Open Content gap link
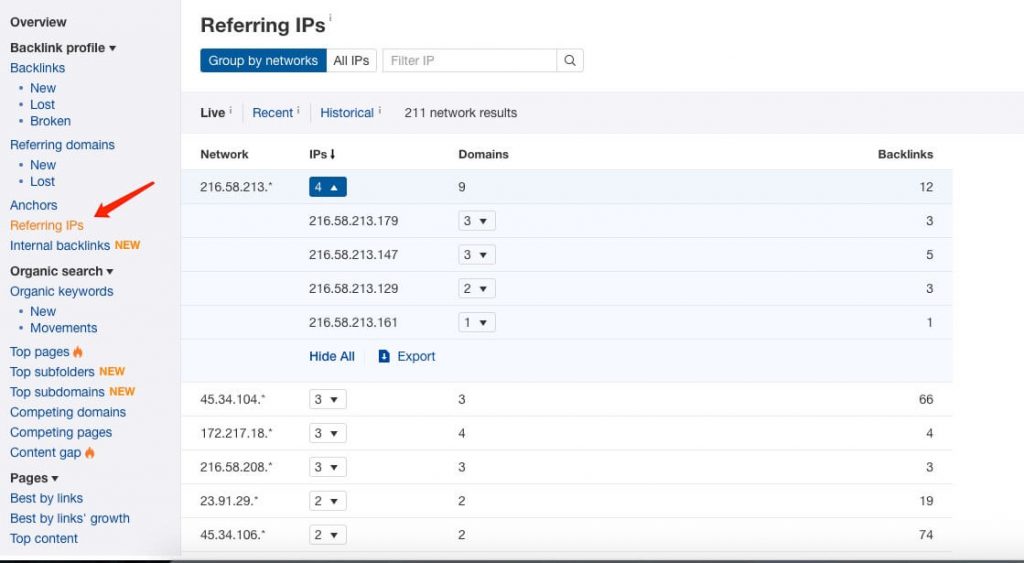The width and height of the screenshot is (1024, 563). point(45,453)
